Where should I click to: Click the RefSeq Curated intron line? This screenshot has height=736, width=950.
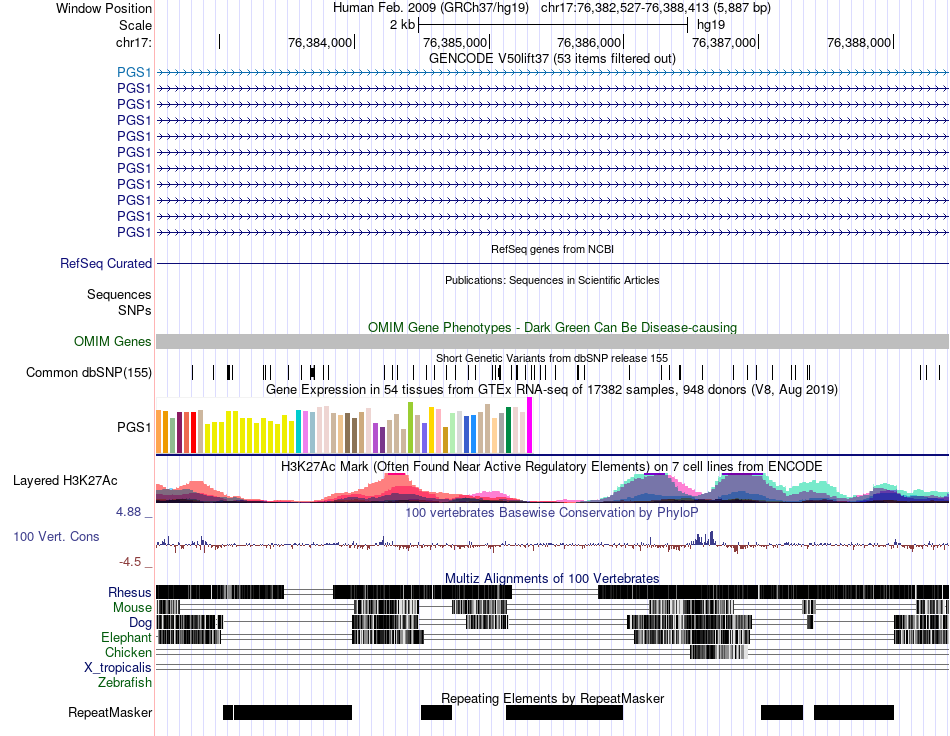coord(552,264)
